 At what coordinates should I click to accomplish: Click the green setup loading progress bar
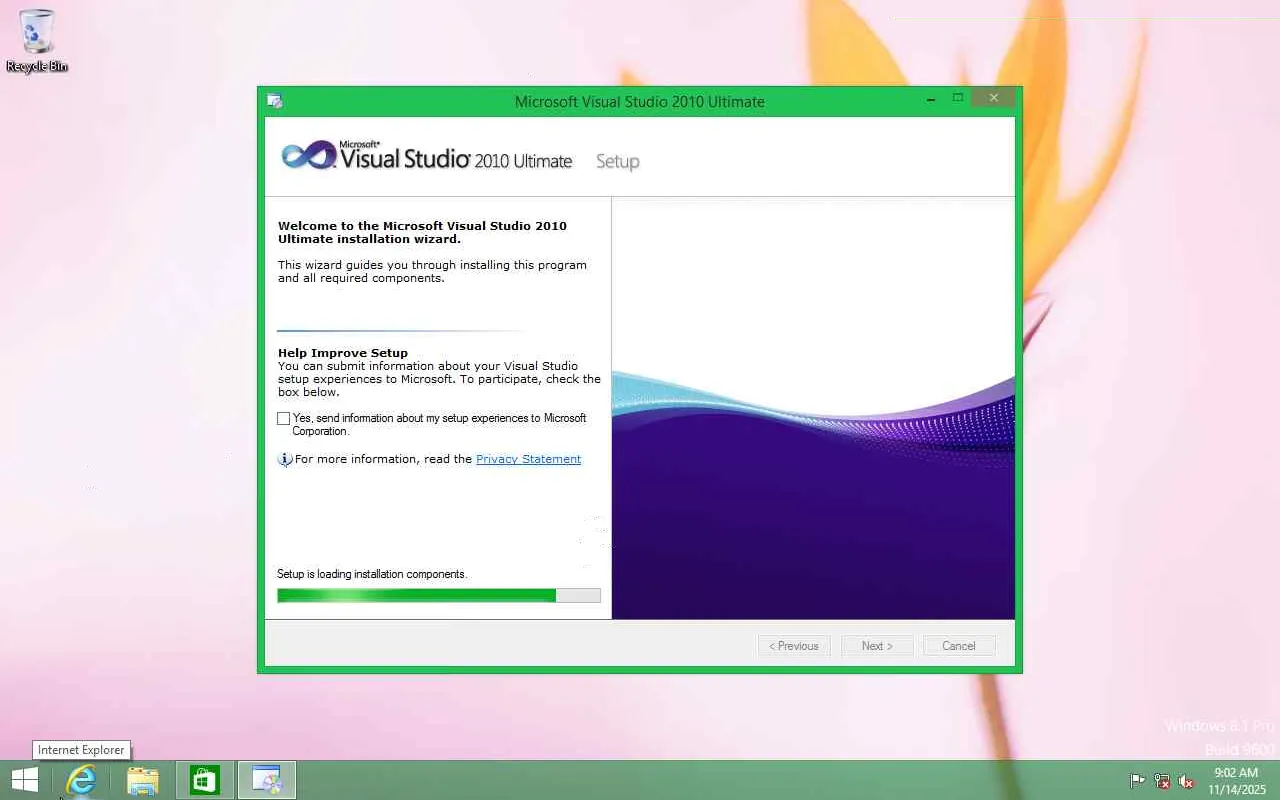coord(439,595)
